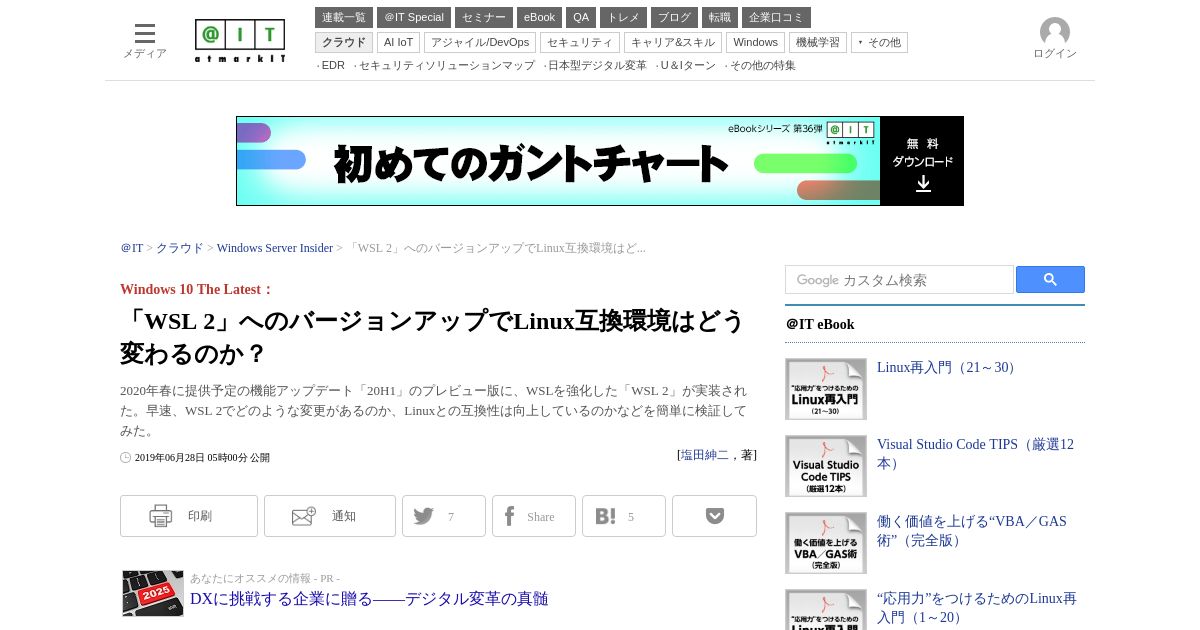The image size is (1200, 630).
Task: Bookmark on Hatena B! button
Action: pos(624,516)
